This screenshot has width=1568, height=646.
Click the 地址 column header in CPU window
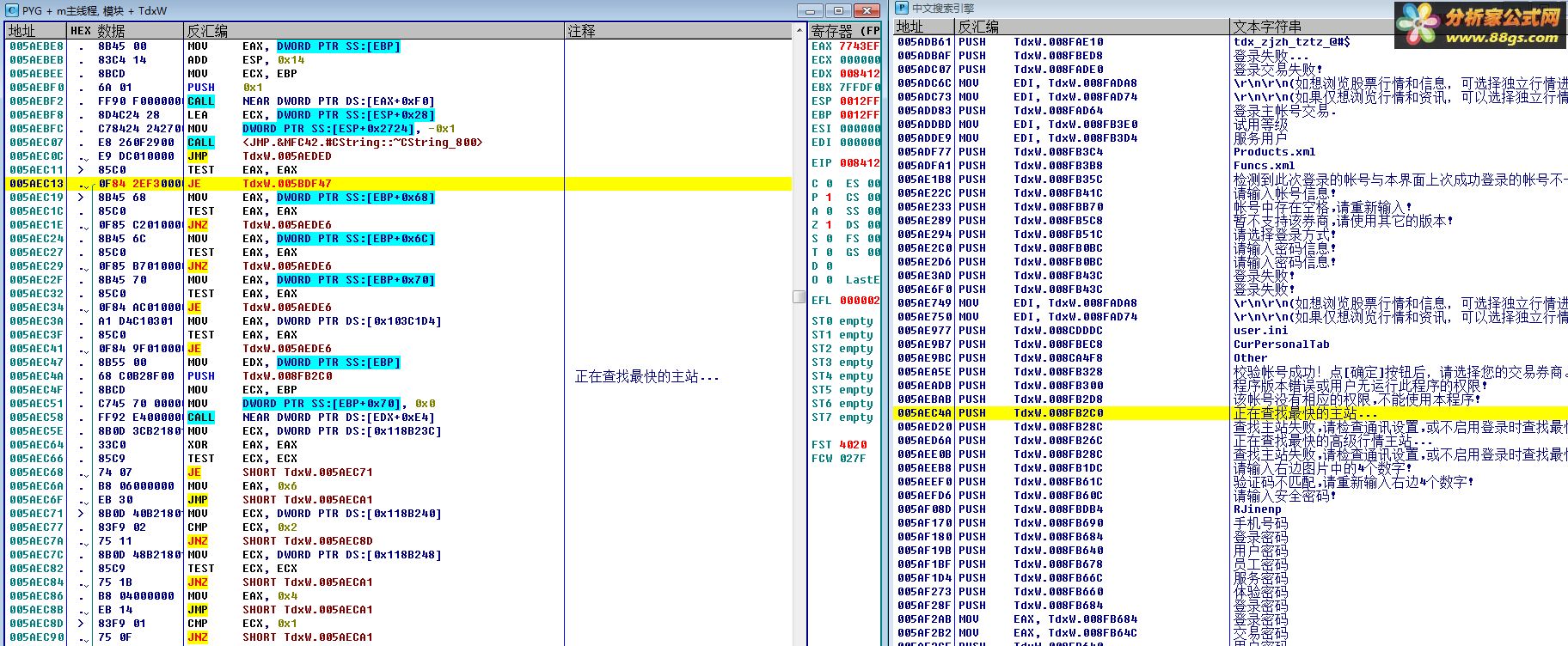(35, 31)
